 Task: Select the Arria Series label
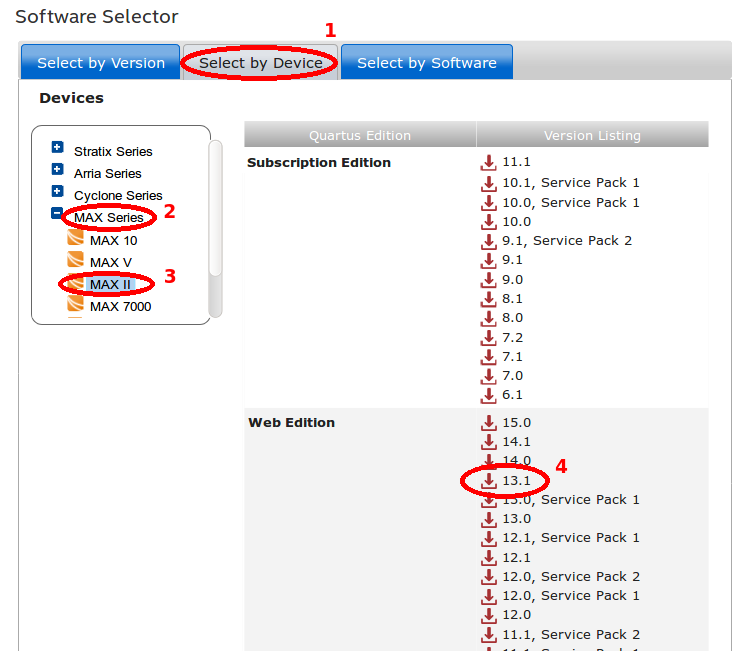(x=108, y=174)
